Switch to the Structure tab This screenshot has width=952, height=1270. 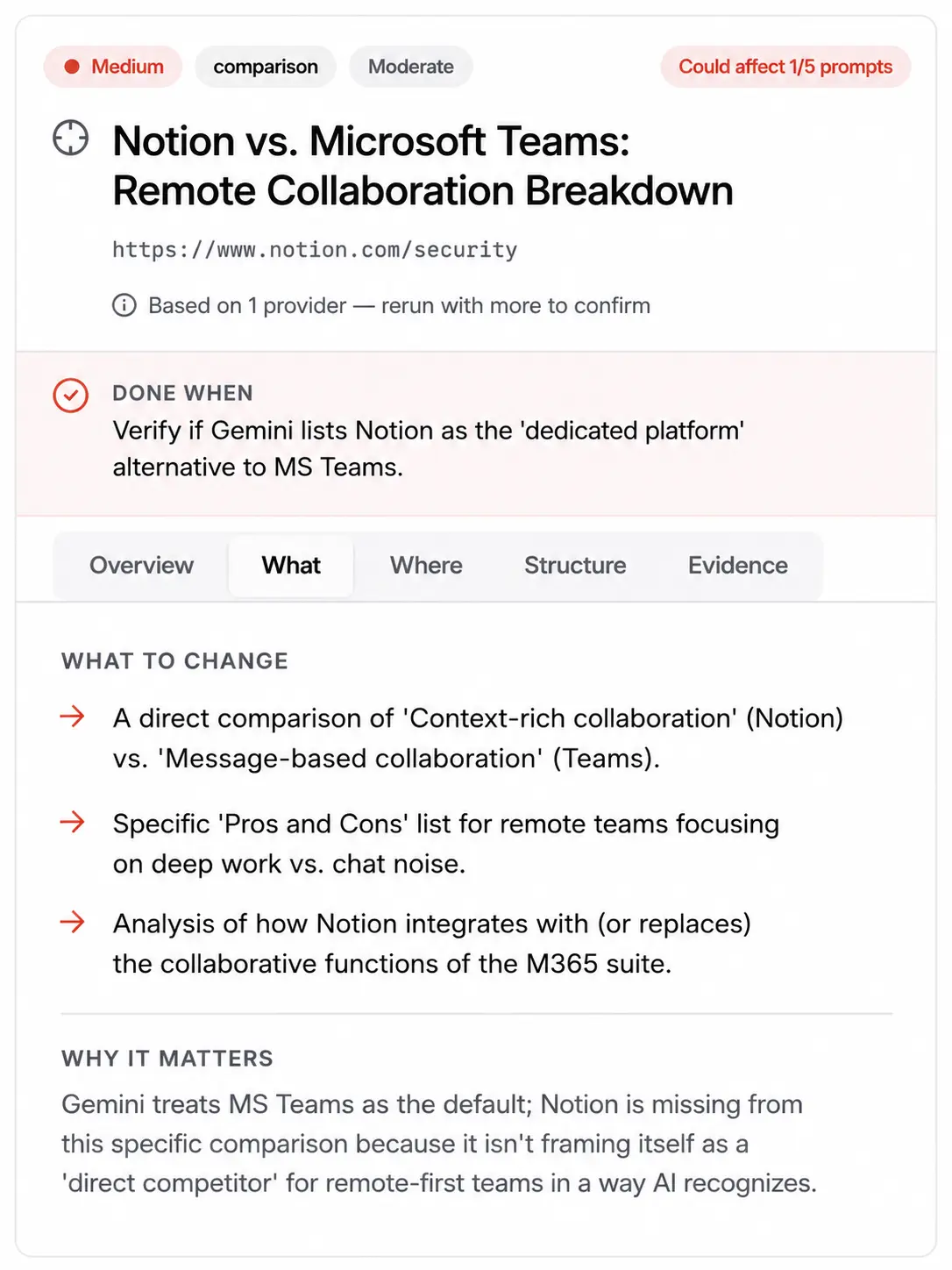coord(575,566)
